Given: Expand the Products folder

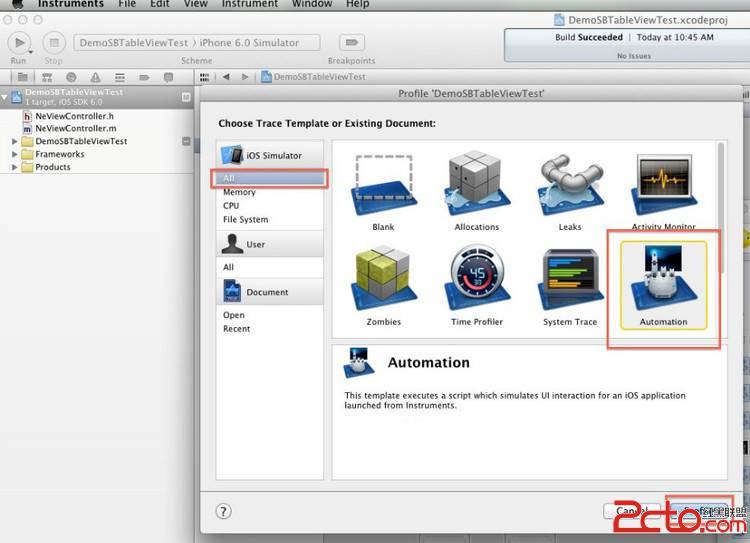Looking at the screenshot, I should tap(14, 168).
